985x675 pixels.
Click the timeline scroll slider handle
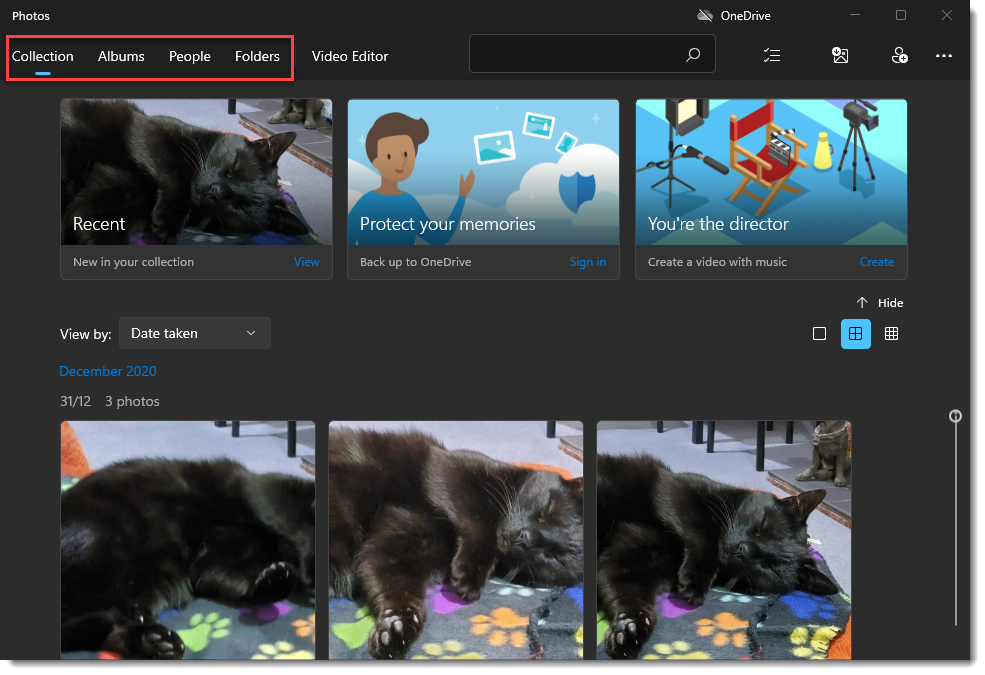pos(955,416)
